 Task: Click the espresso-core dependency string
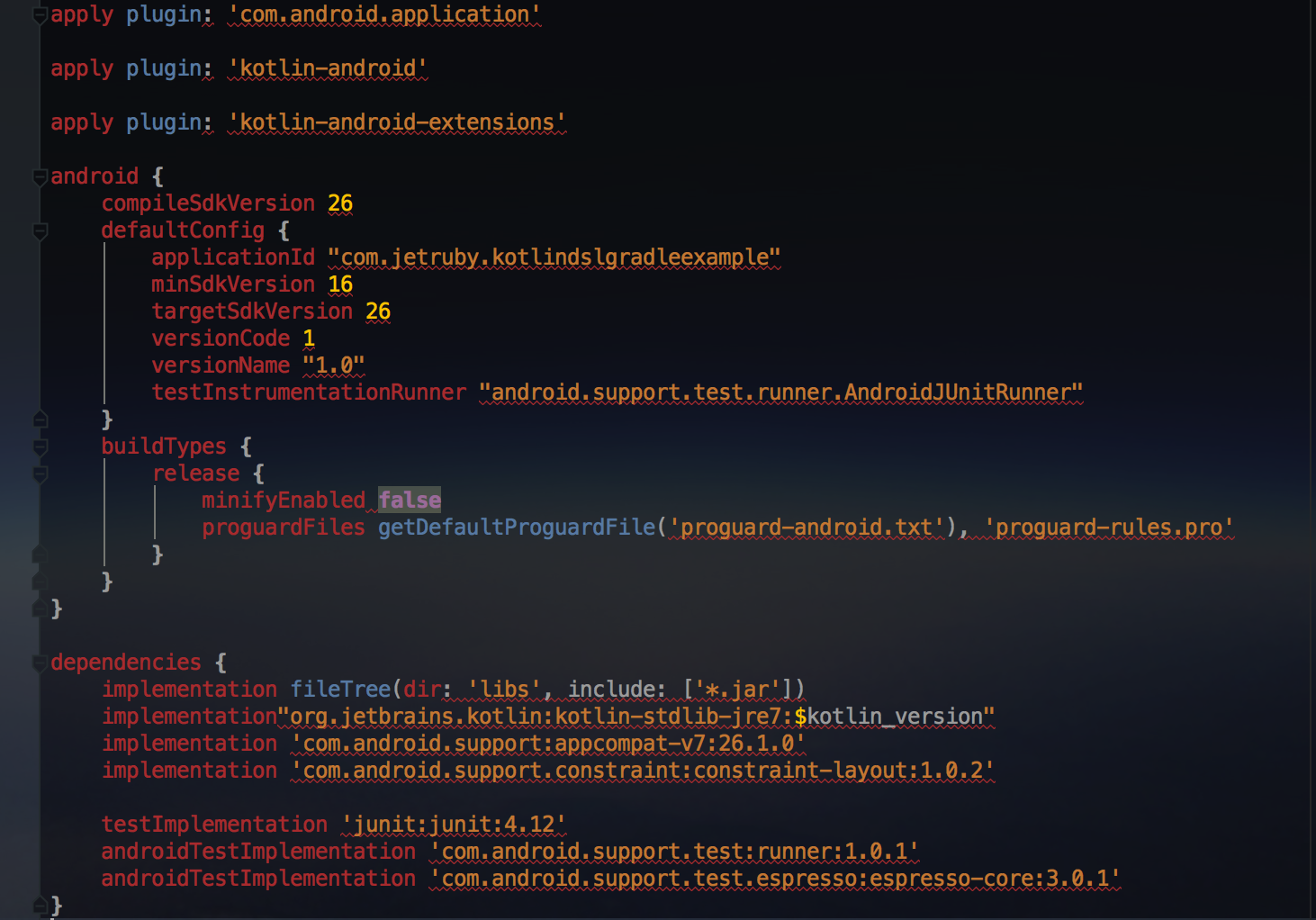coord(774,878)
